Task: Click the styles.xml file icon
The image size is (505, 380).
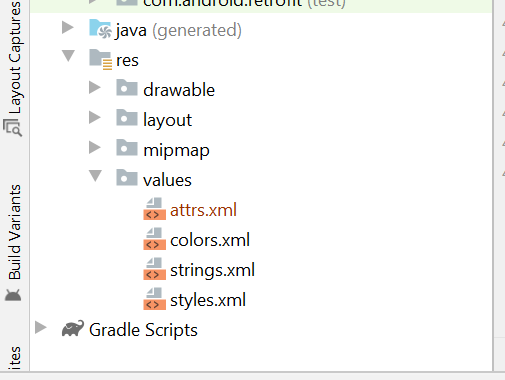Action: (x=154, y=299)
